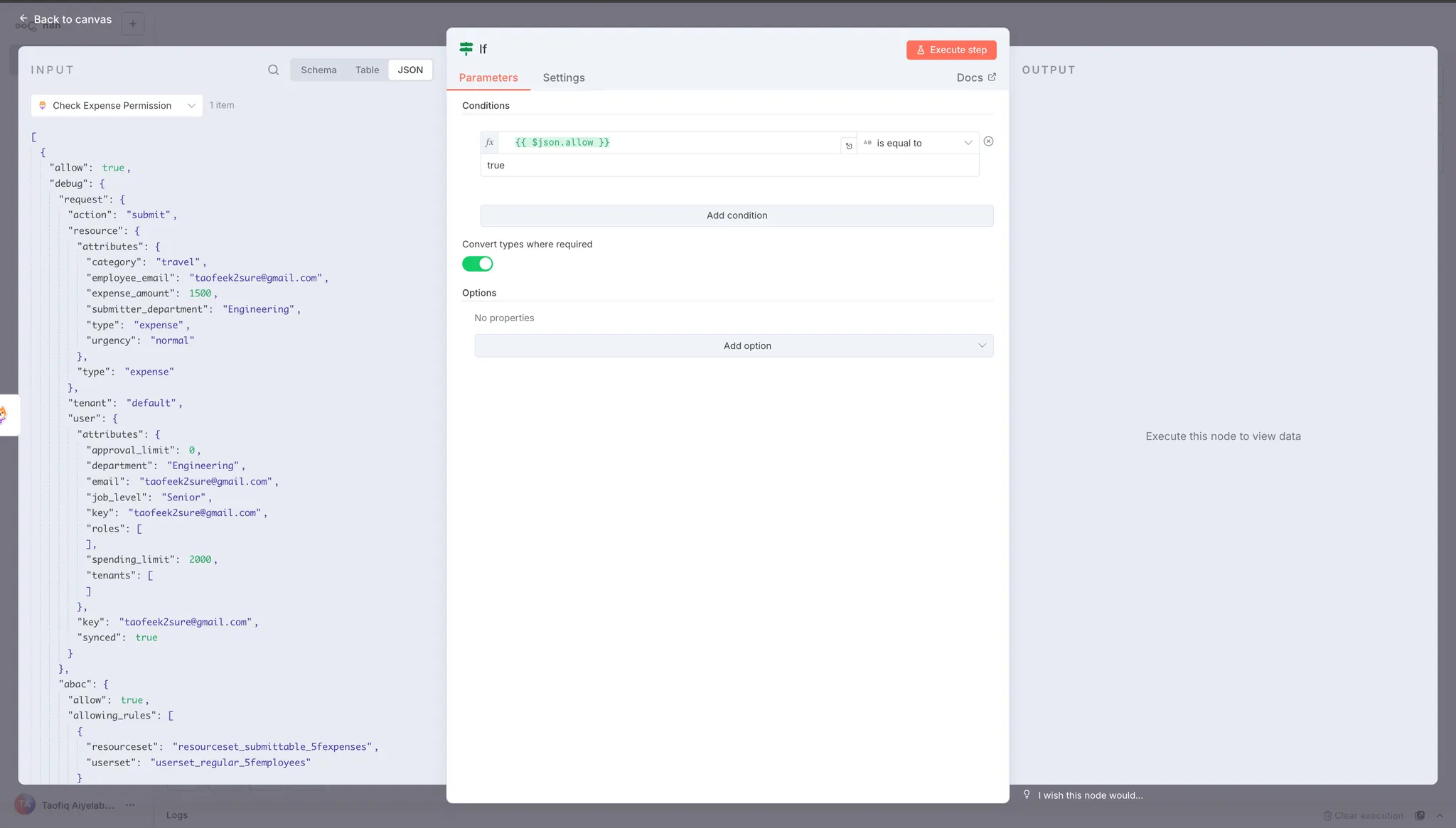
Task: Click the search icon in Input panel
Action: 273,70
